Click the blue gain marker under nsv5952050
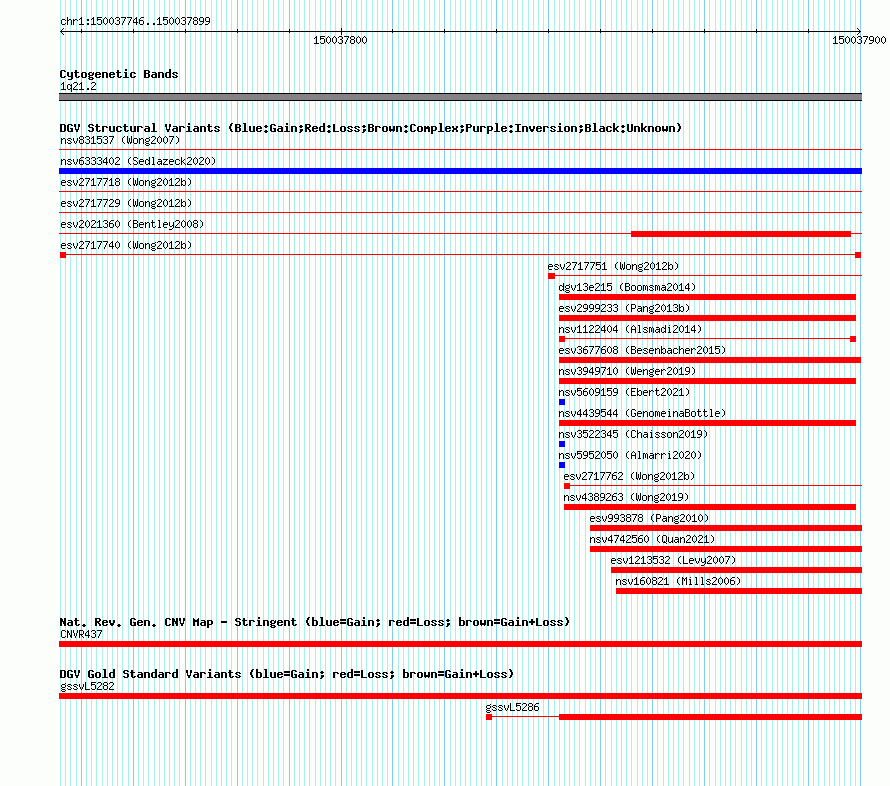 (562, 465)
